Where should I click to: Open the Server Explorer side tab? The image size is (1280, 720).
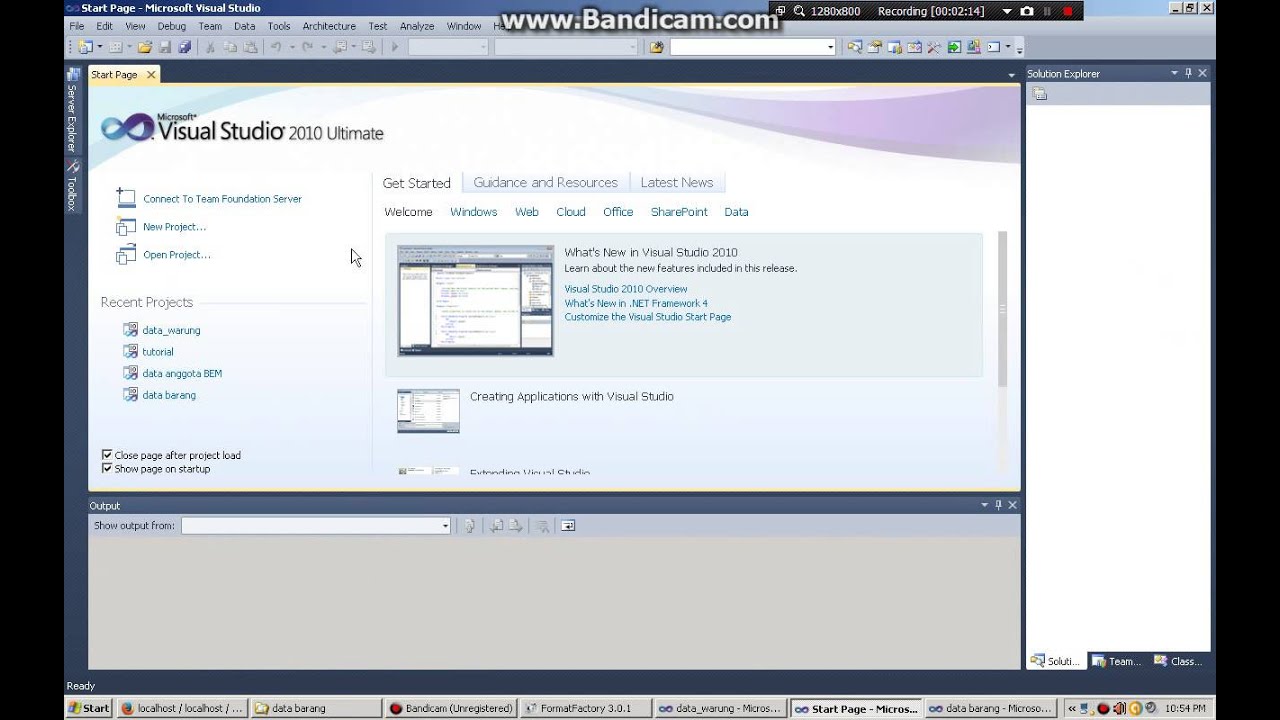[x=72, y=110]
